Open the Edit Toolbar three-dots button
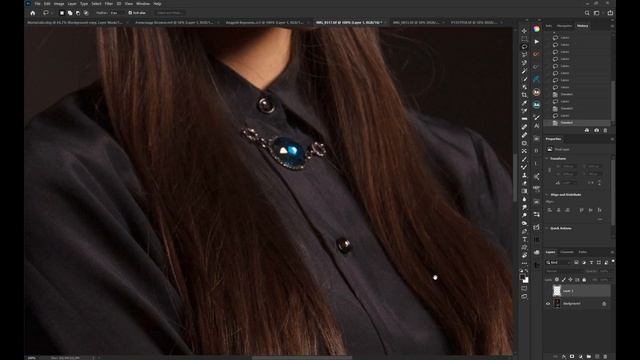640x360 pixels. tap(524, 263)
